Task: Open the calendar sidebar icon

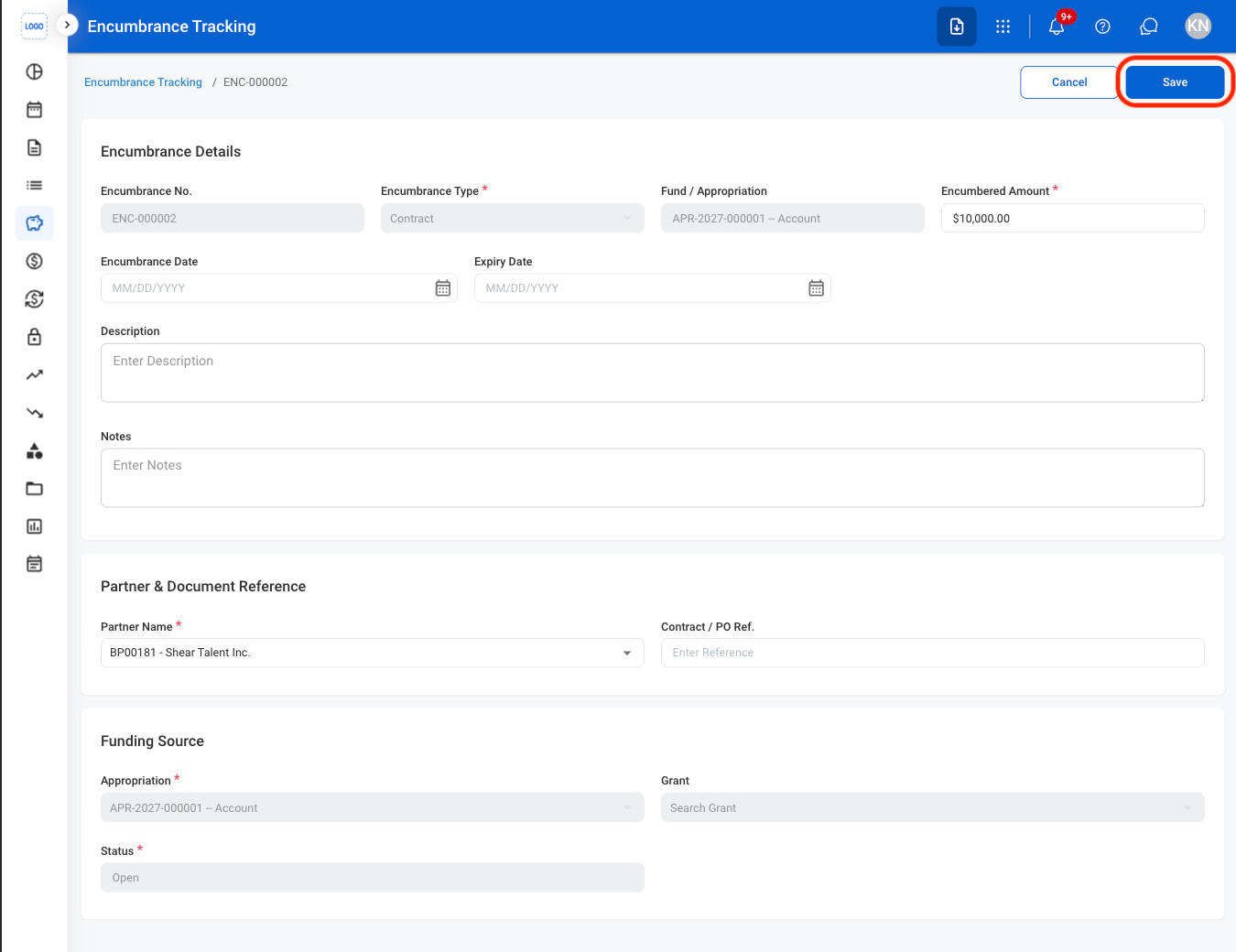Action: point(34,110)
